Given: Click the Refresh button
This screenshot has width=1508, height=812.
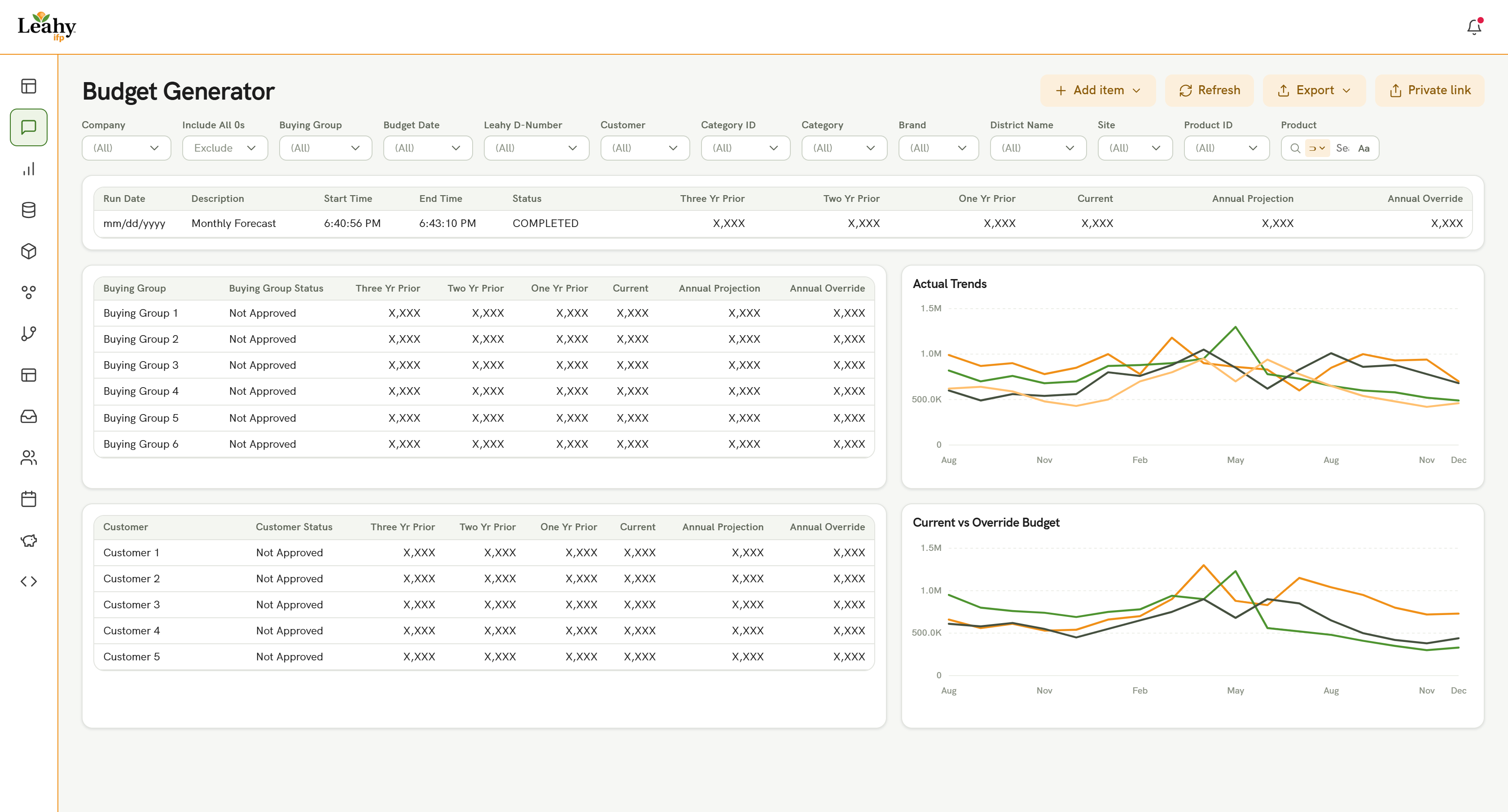Looking at the screenshot, I should (1210, 90).
